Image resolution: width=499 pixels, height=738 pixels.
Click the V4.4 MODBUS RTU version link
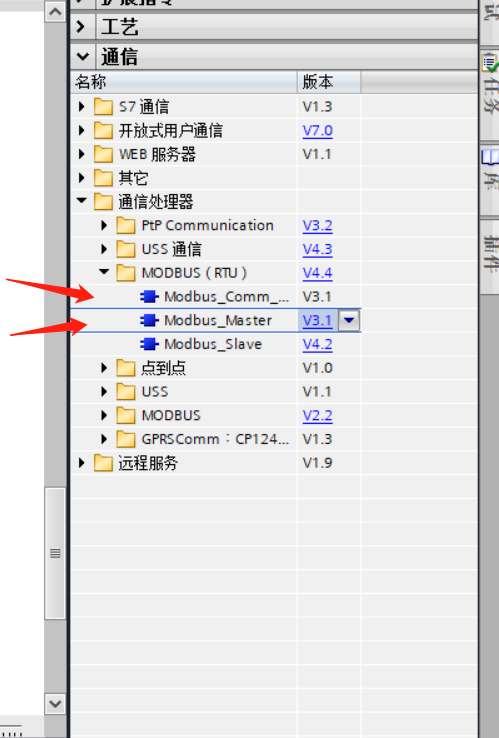click(x=317, y=273)
